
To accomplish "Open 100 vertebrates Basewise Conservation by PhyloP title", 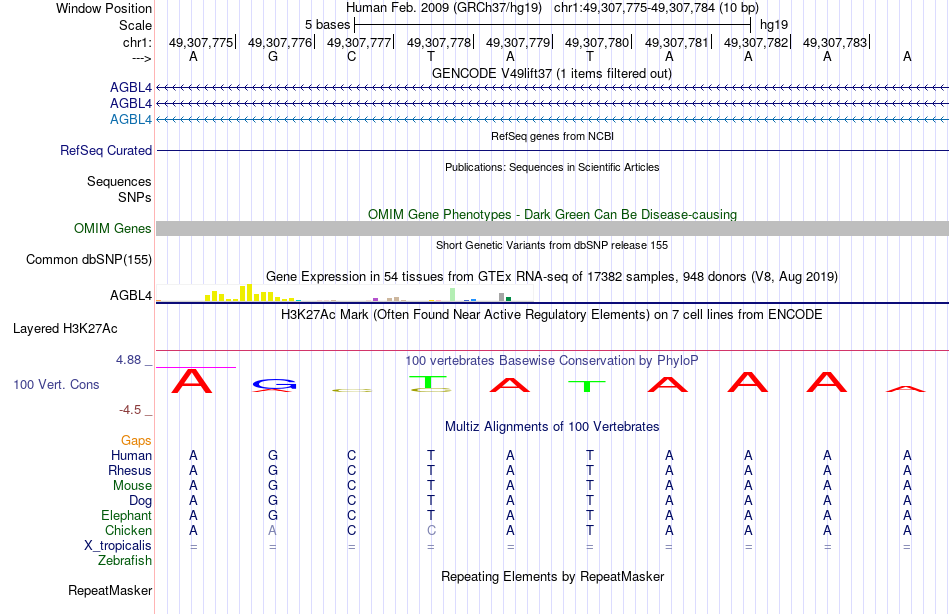I will click(x=552, y=361).
